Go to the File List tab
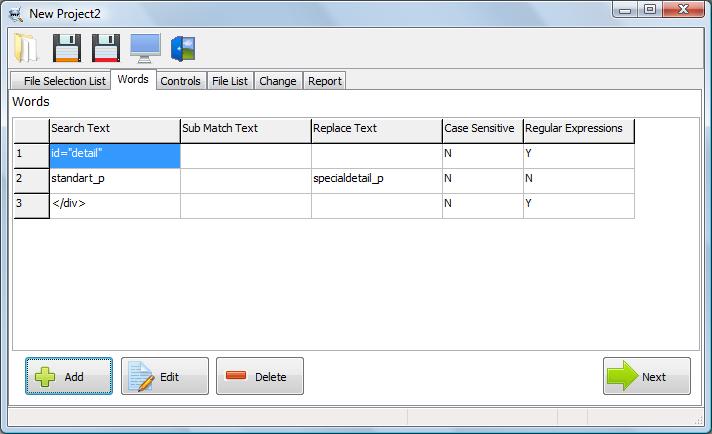Viewport: 712px width, 434px height. pyautogui.click(x=230, y=81)
